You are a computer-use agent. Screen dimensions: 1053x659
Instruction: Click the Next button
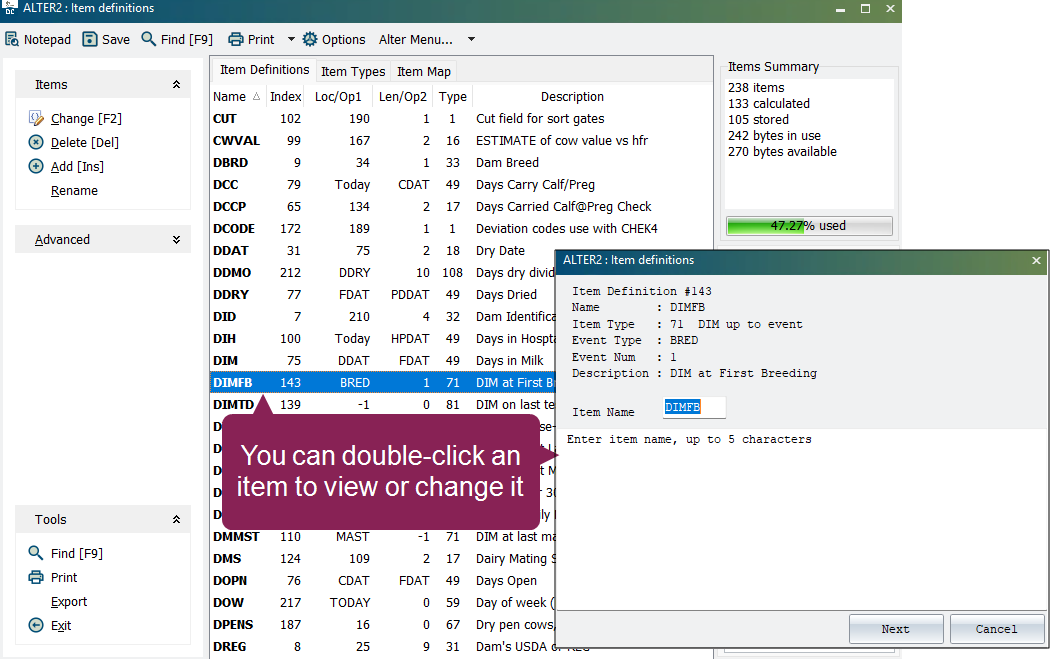[895, 629]
